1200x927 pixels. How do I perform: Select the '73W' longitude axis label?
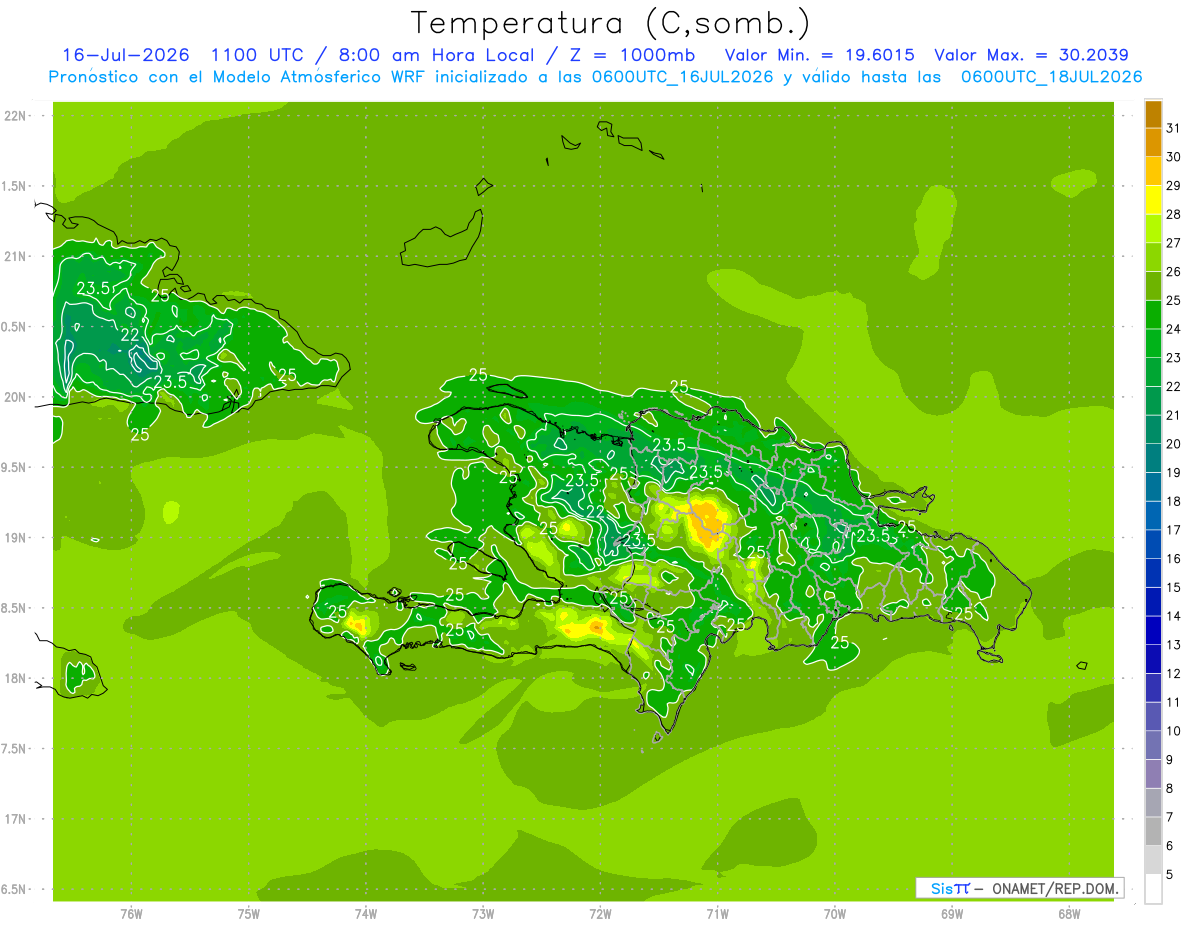point(483,913)
